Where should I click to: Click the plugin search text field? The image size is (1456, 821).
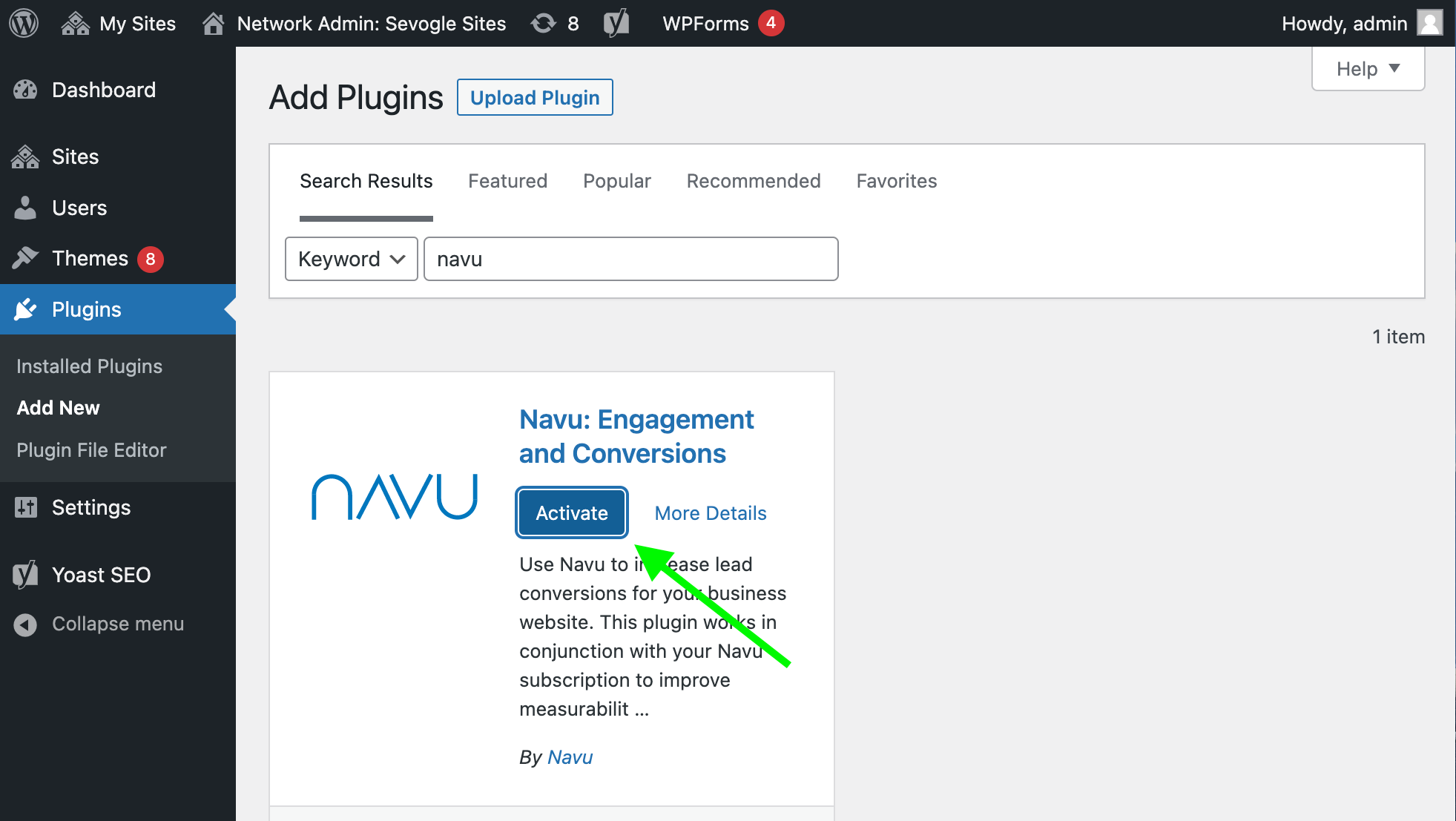(x=630, y=259)
